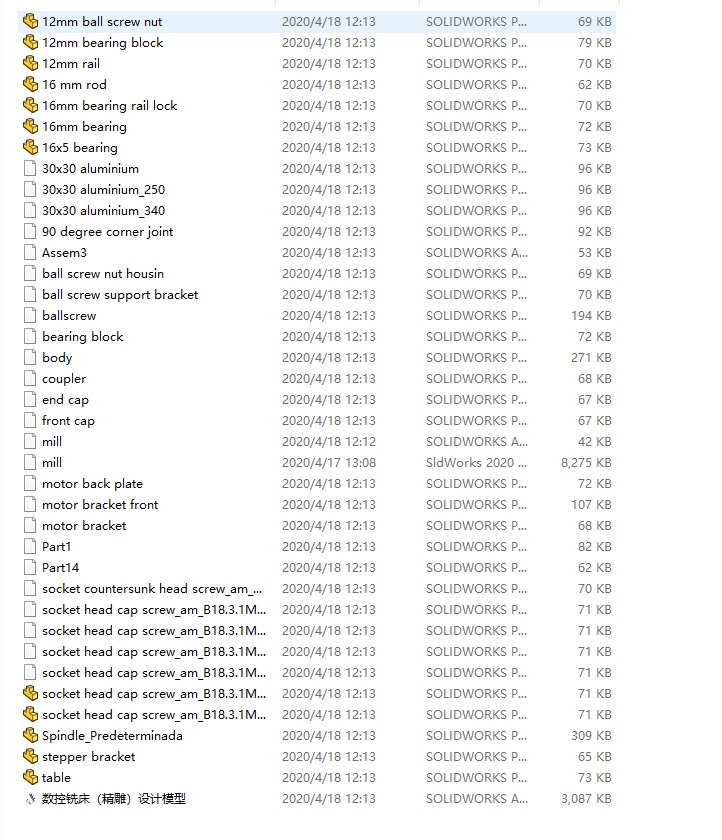Click the file icon next to Part14
Image resolution: width=722 pixels, height=840 pixels.
[x=31, y=567]
